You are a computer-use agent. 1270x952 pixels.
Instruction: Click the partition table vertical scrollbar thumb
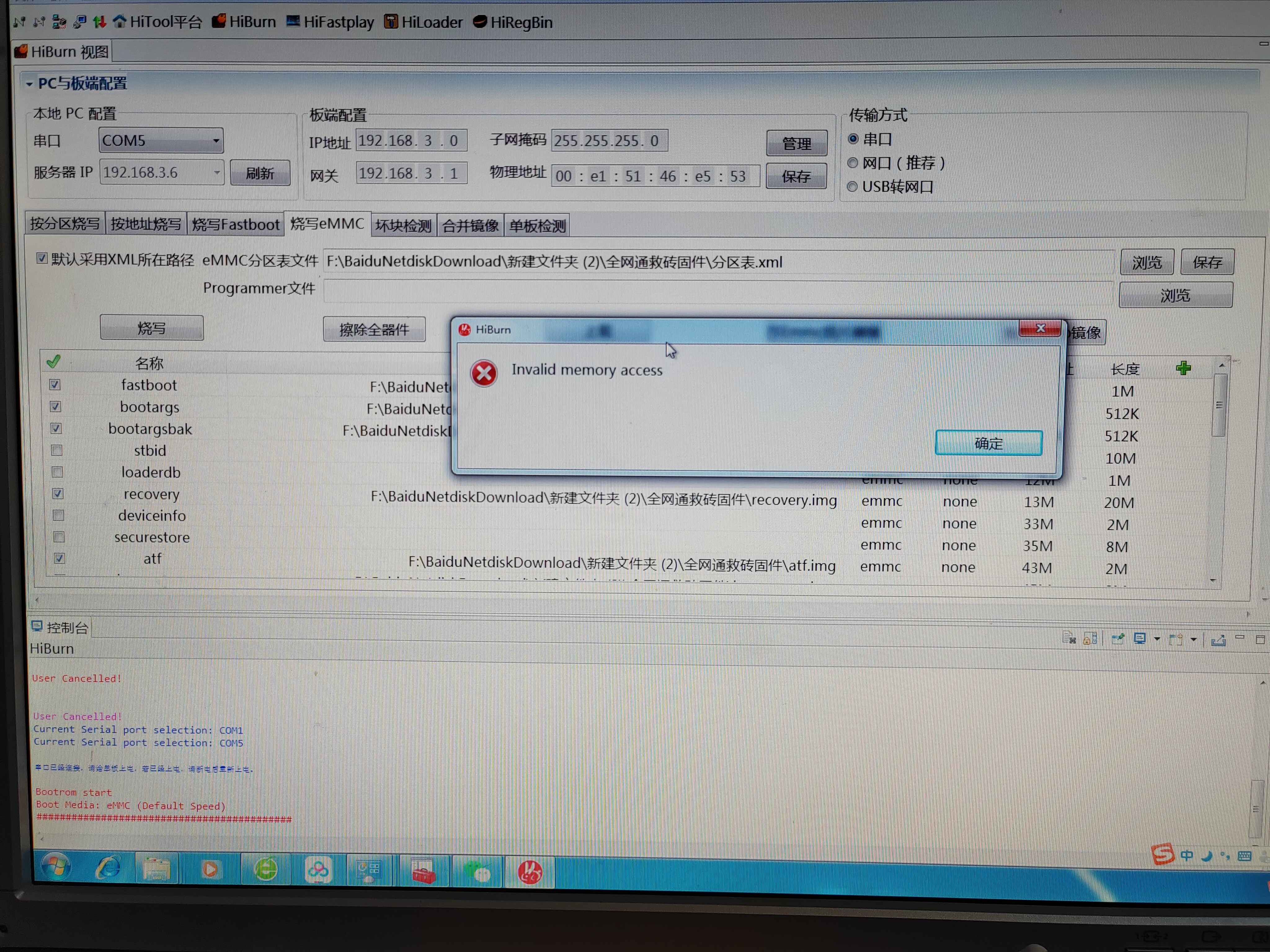(1219, 406)
